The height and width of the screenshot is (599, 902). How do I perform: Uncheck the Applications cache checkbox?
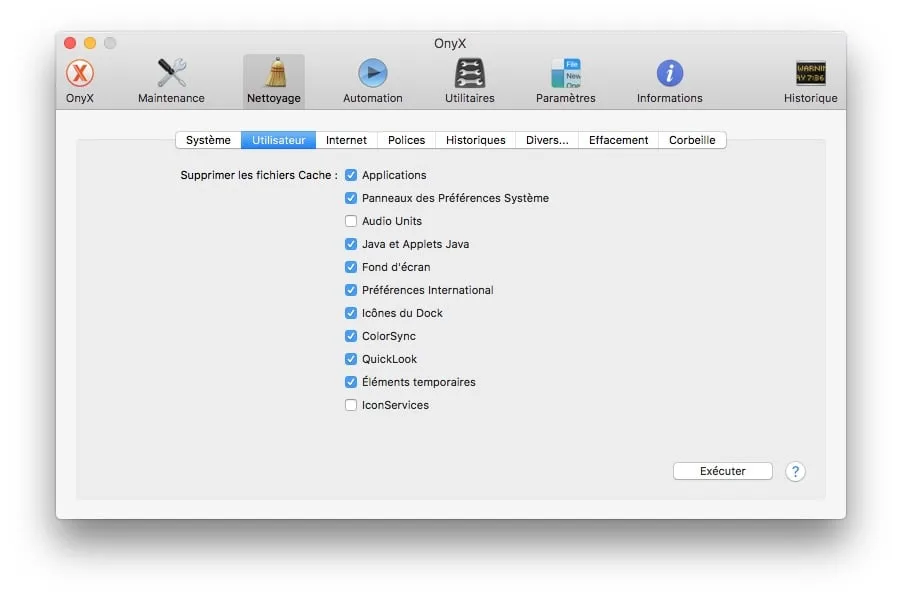[351, 175]
